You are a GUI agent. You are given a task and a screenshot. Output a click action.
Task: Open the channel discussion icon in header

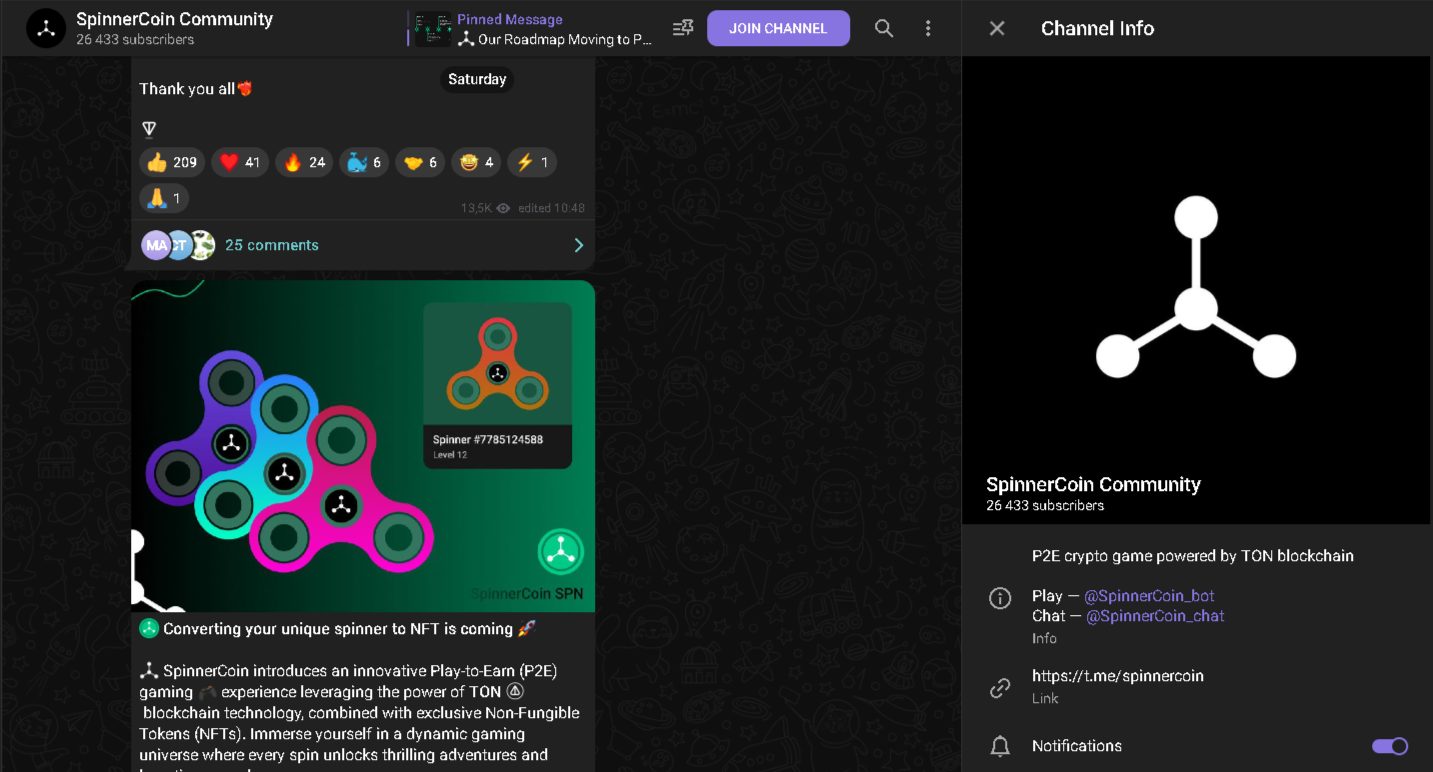click(x=683, y=28)
